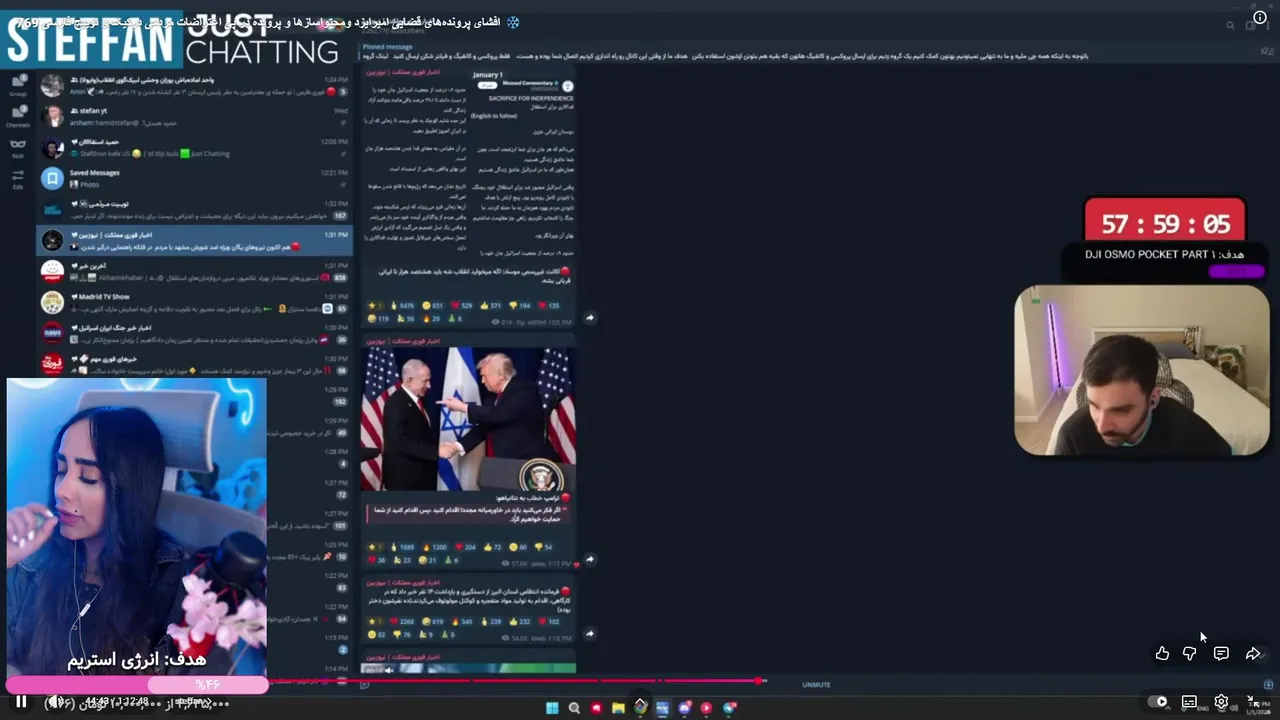
Task: Toggle the autoplay switch in player controls
Action: click(x=1158, y=702)
